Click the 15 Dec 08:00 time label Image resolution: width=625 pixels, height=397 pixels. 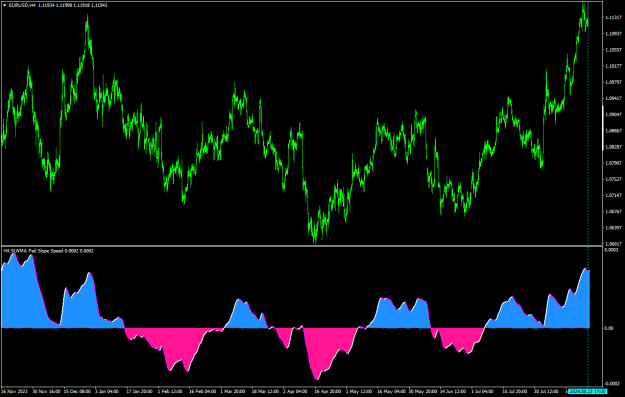(x=77, y=391)
